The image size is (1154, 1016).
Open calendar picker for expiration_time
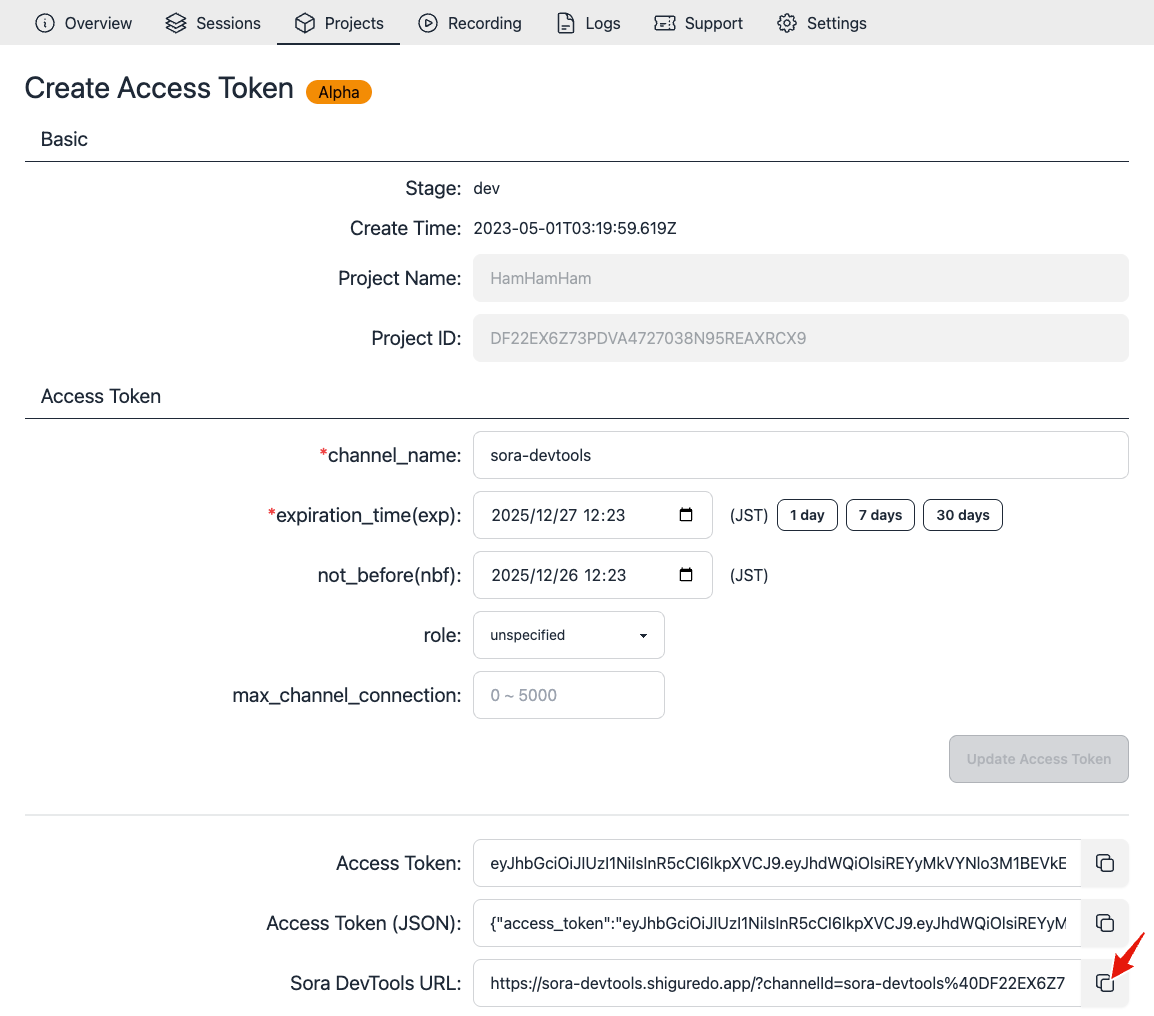686,515
